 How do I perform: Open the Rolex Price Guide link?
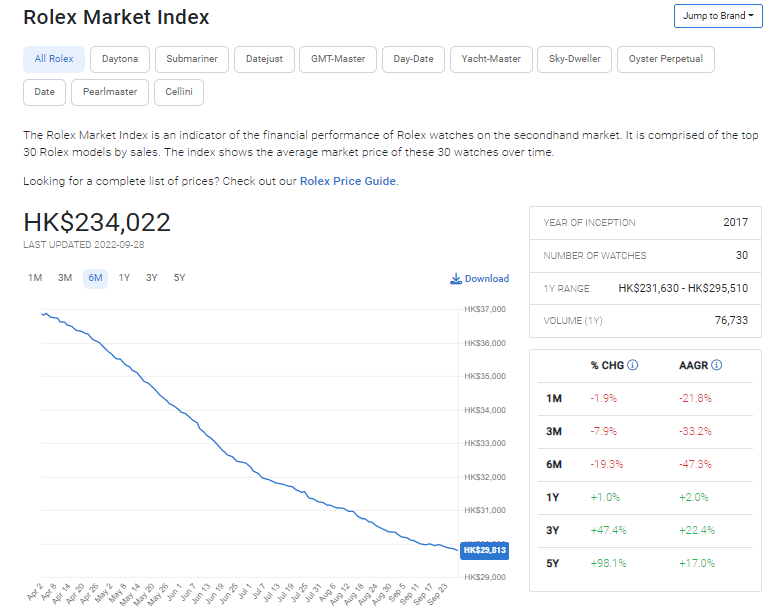(348, 181)
